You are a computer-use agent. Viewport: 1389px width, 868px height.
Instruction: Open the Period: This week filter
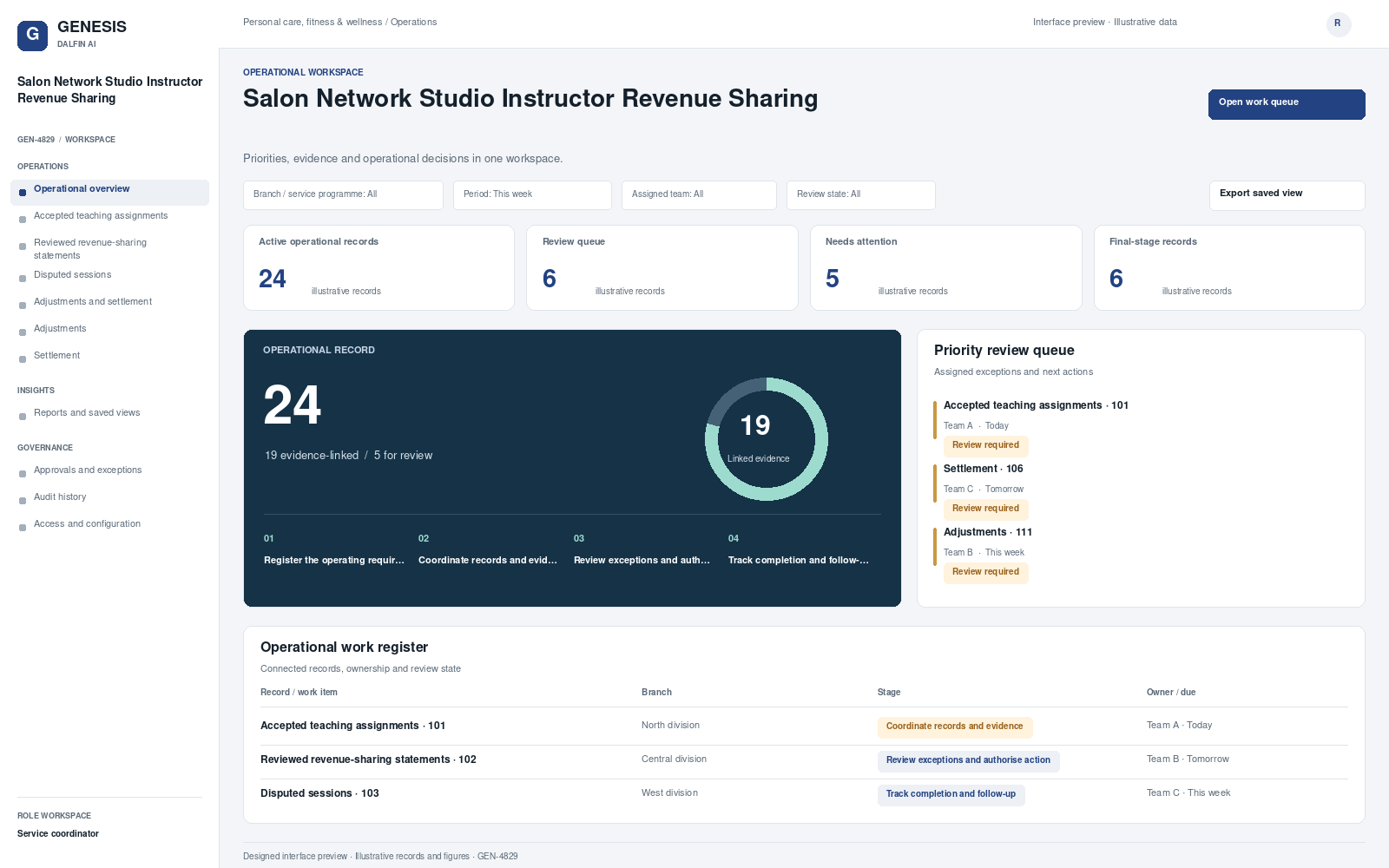tap(532, 195)
